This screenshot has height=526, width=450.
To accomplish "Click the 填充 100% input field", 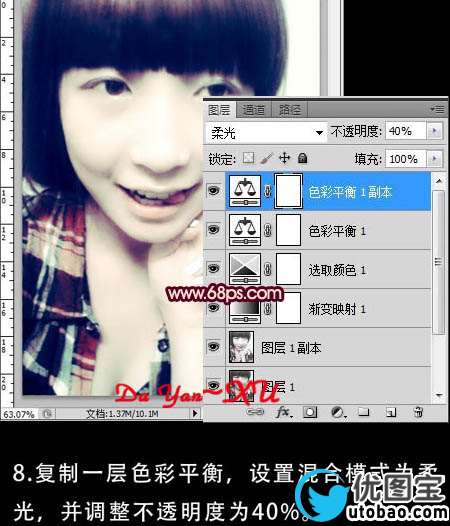I will [x=405, y=159].
